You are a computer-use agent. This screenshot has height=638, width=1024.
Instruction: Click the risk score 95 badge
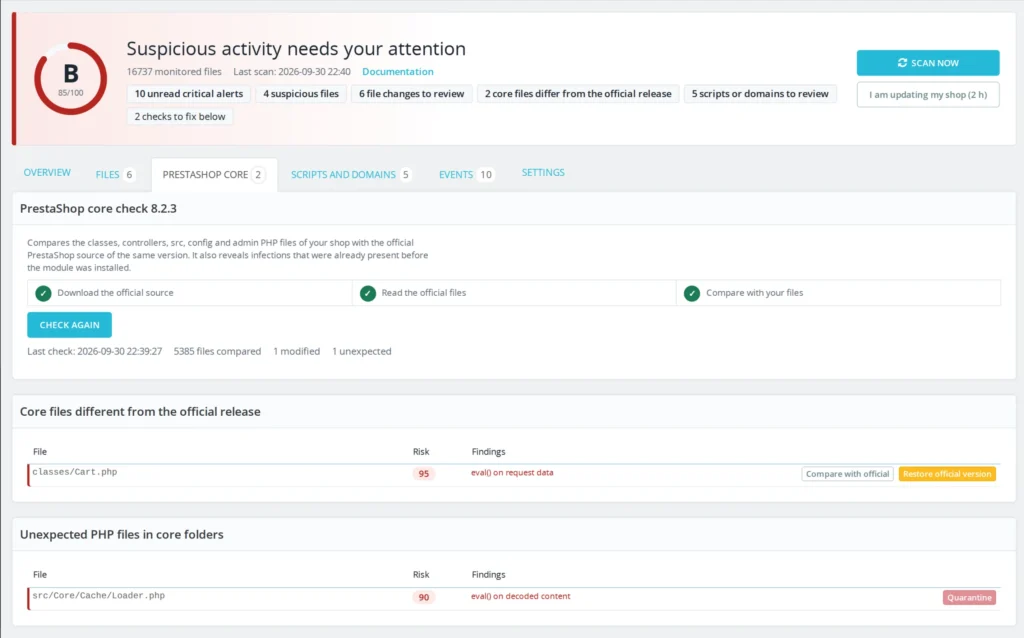click(424, 474)
